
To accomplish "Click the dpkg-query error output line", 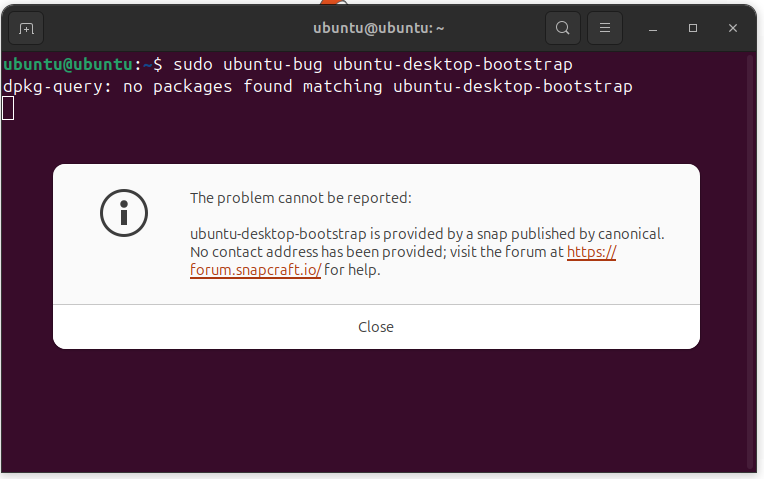I will click(x=318, y=87).
